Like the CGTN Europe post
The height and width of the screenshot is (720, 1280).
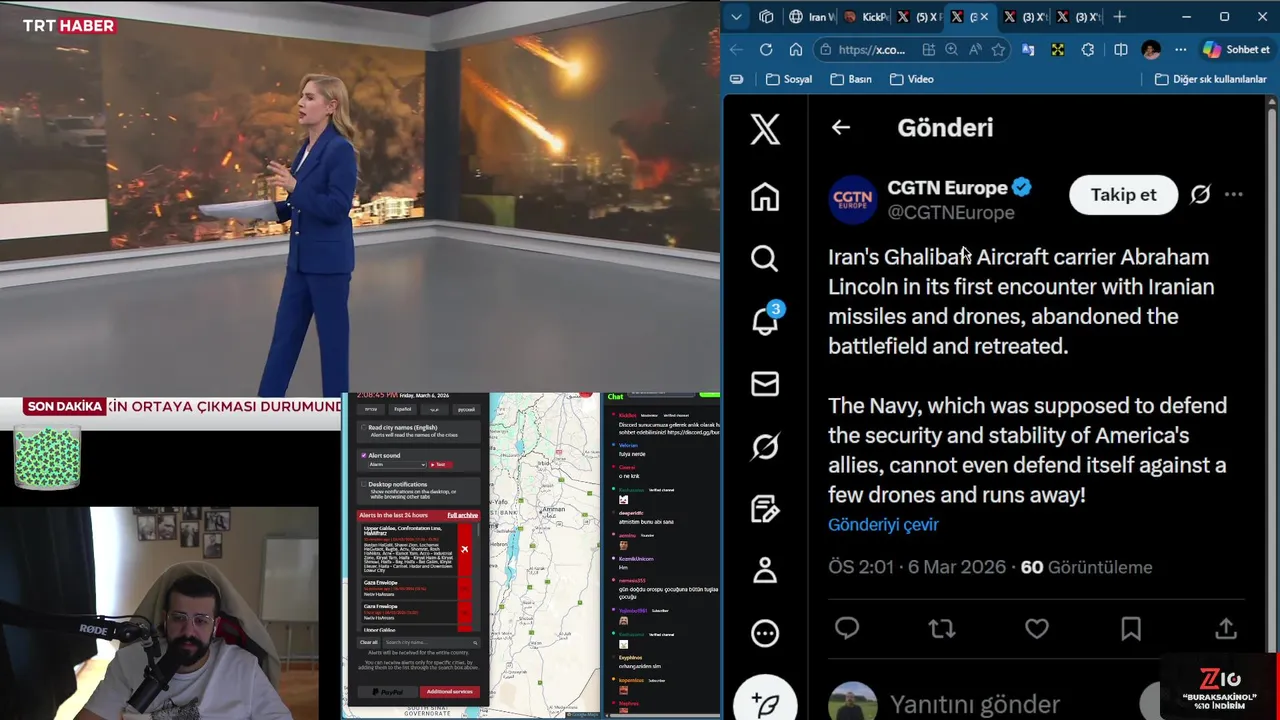1037,628
